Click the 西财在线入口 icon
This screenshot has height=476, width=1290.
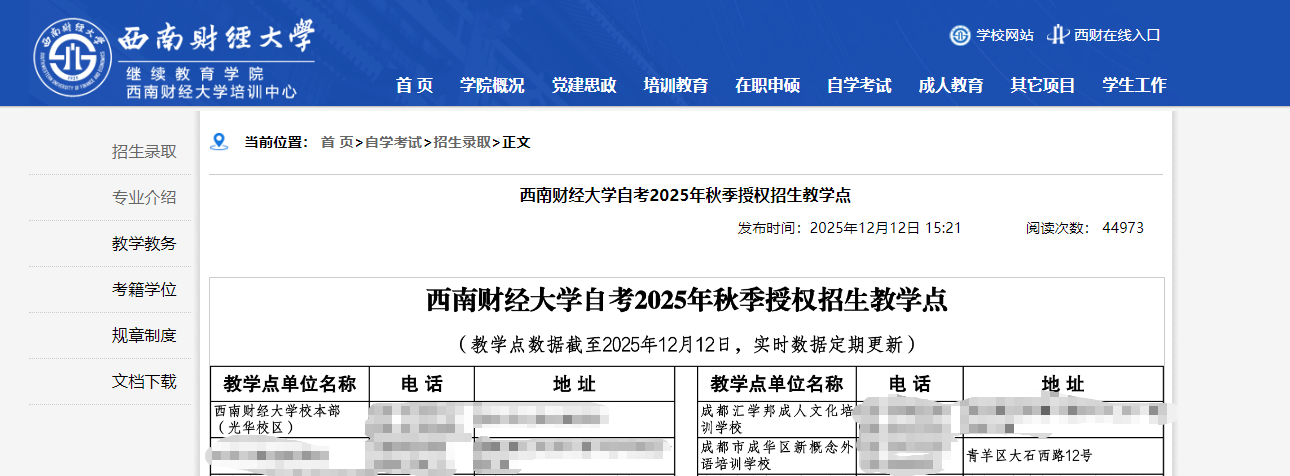[x=1057, y=35]
